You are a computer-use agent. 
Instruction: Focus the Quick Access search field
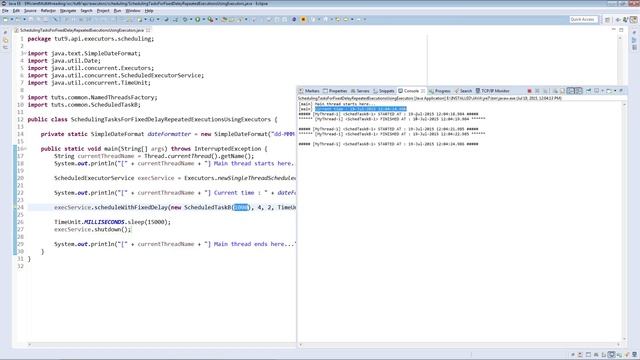click(584, 19)
